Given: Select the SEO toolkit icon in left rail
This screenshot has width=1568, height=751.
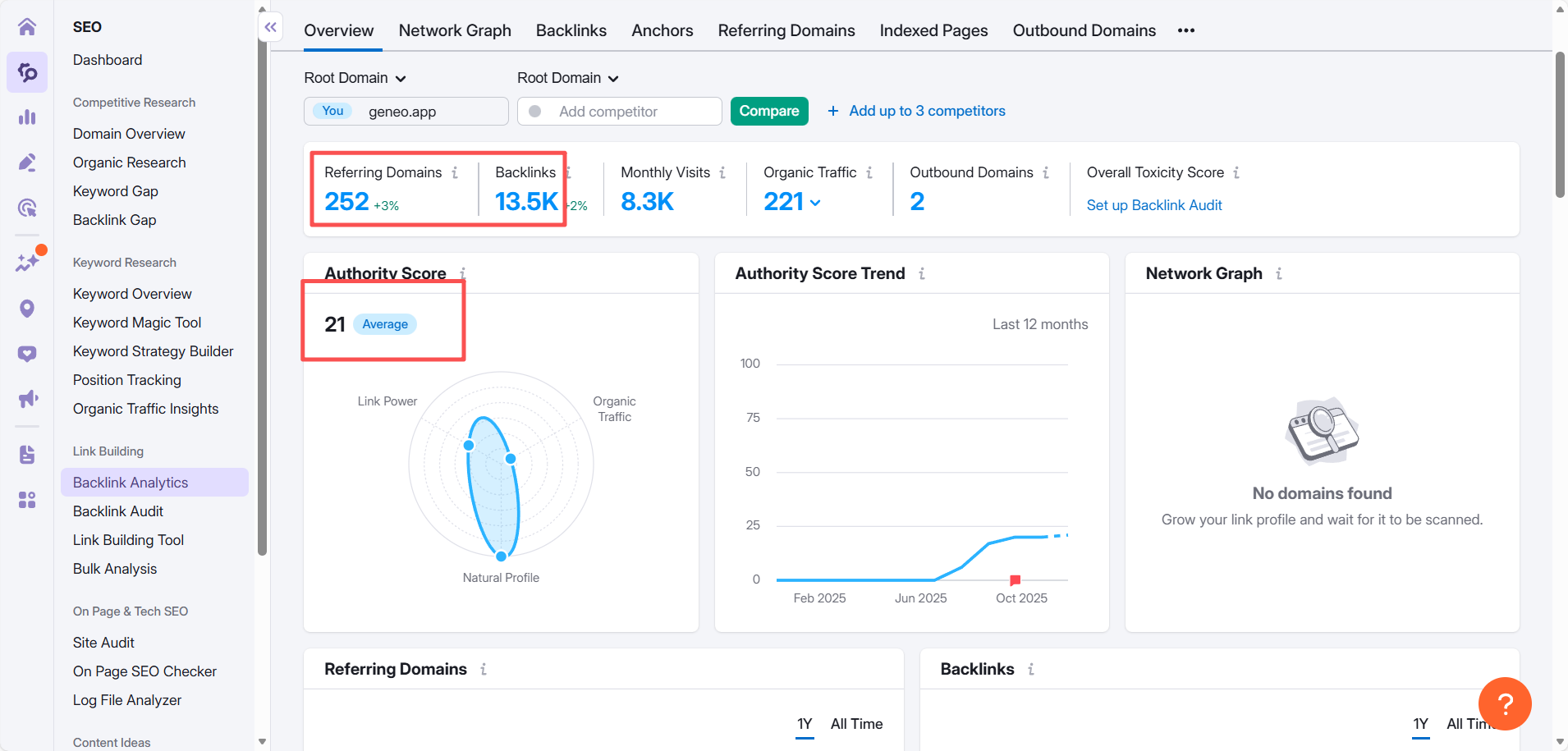Looking at the screenshot, I should (27, 72).
